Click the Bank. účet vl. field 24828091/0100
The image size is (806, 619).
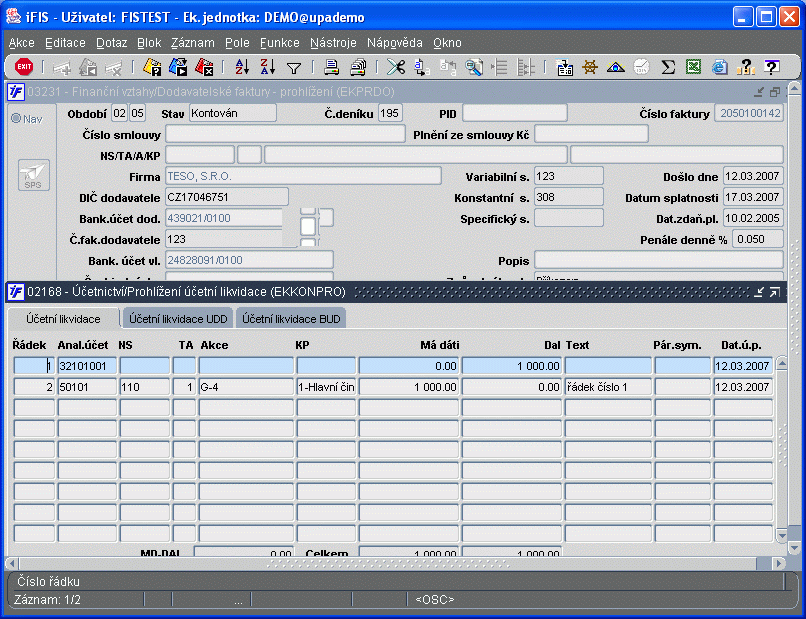tap(249, 260)
